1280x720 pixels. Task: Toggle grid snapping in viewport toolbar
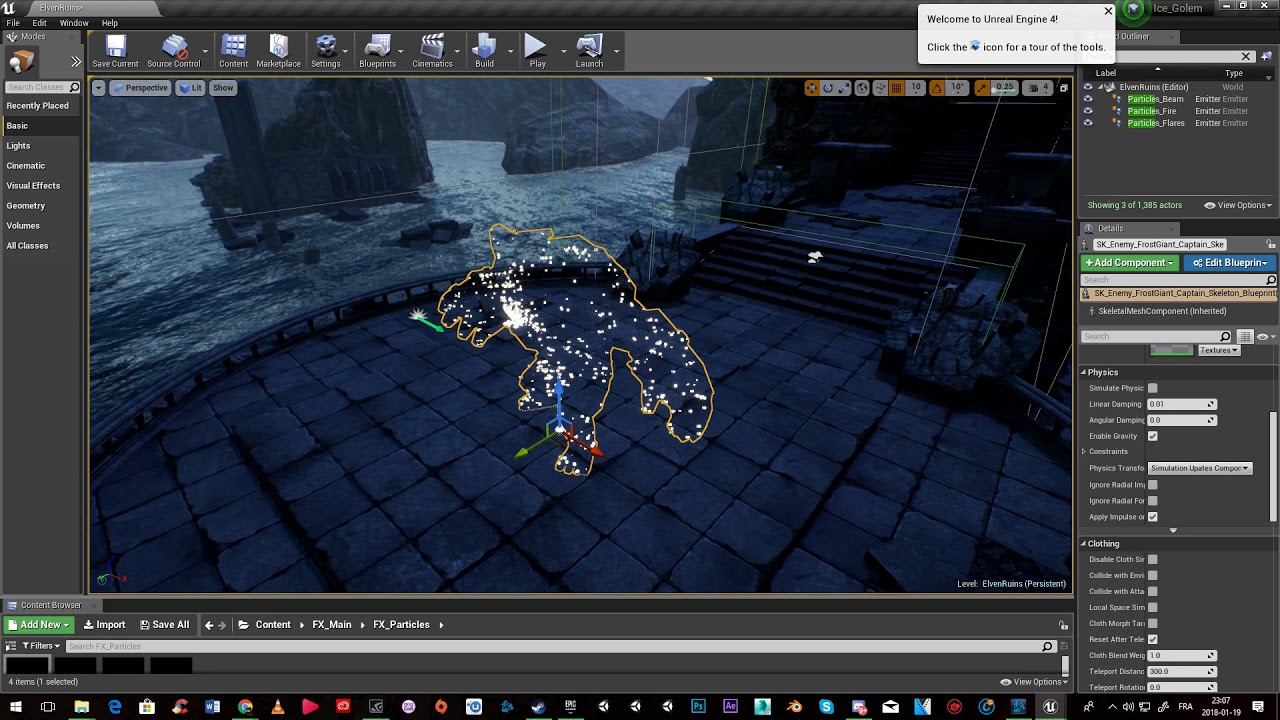pyautogui.click(x=896, y=88)
